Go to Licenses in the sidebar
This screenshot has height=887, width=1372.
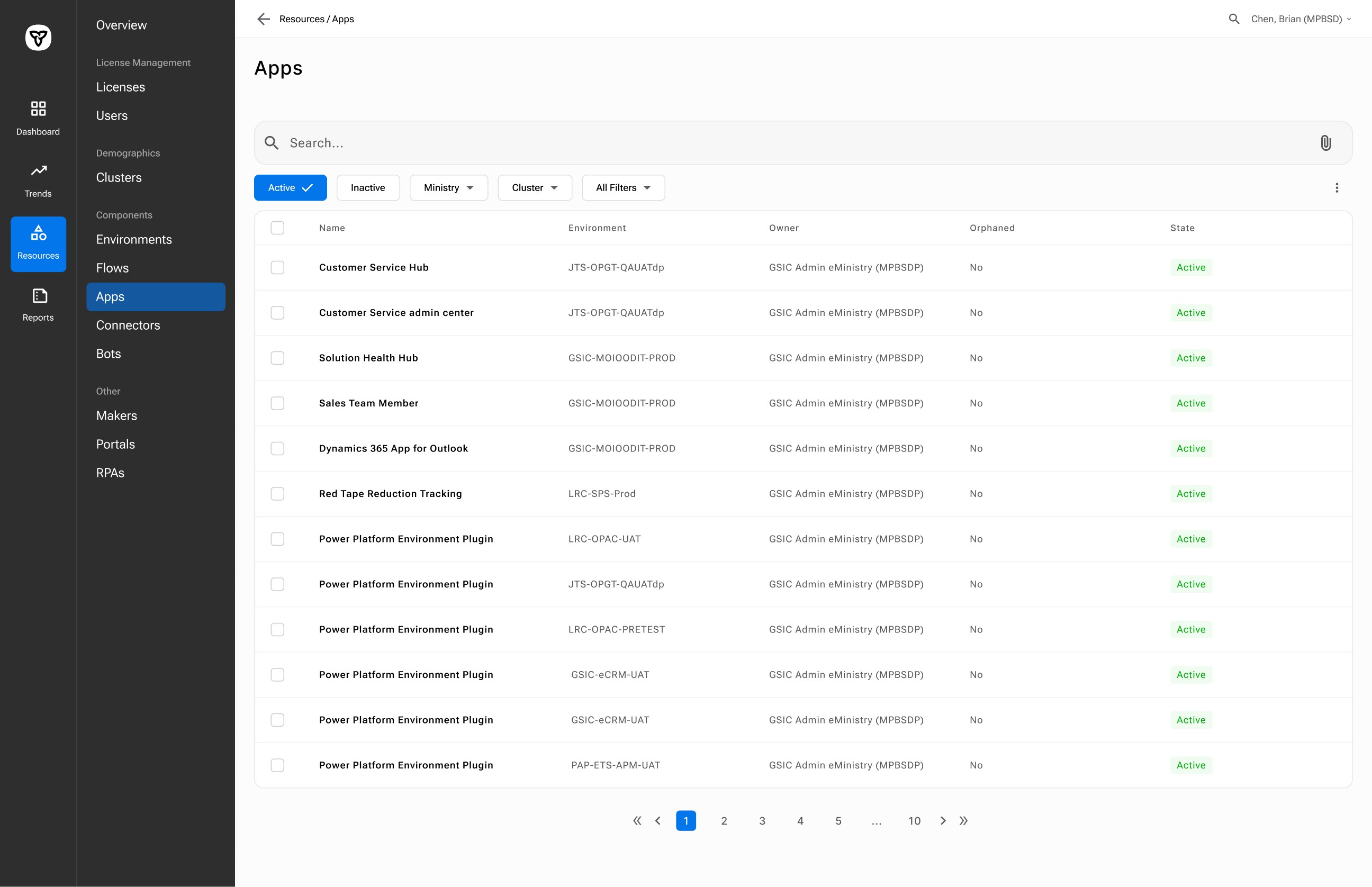click(120, 87)
